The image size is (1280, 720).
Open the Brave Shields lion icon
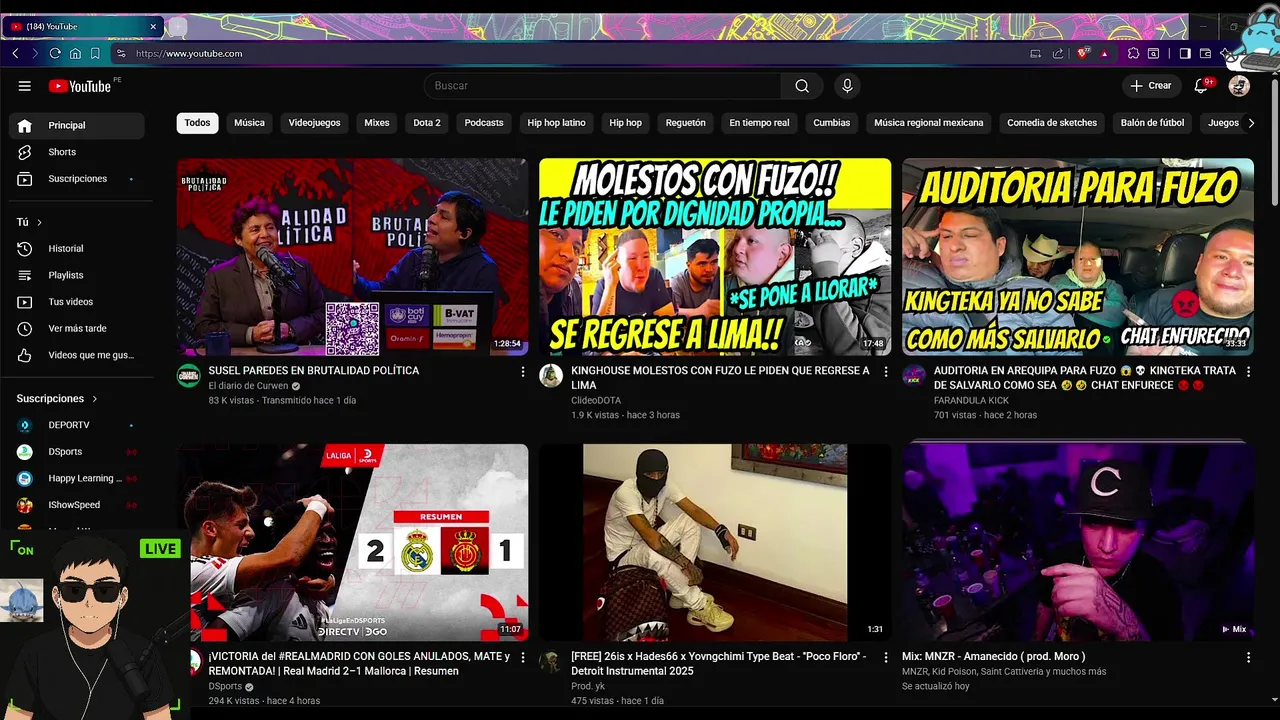tap(1083, 53)
